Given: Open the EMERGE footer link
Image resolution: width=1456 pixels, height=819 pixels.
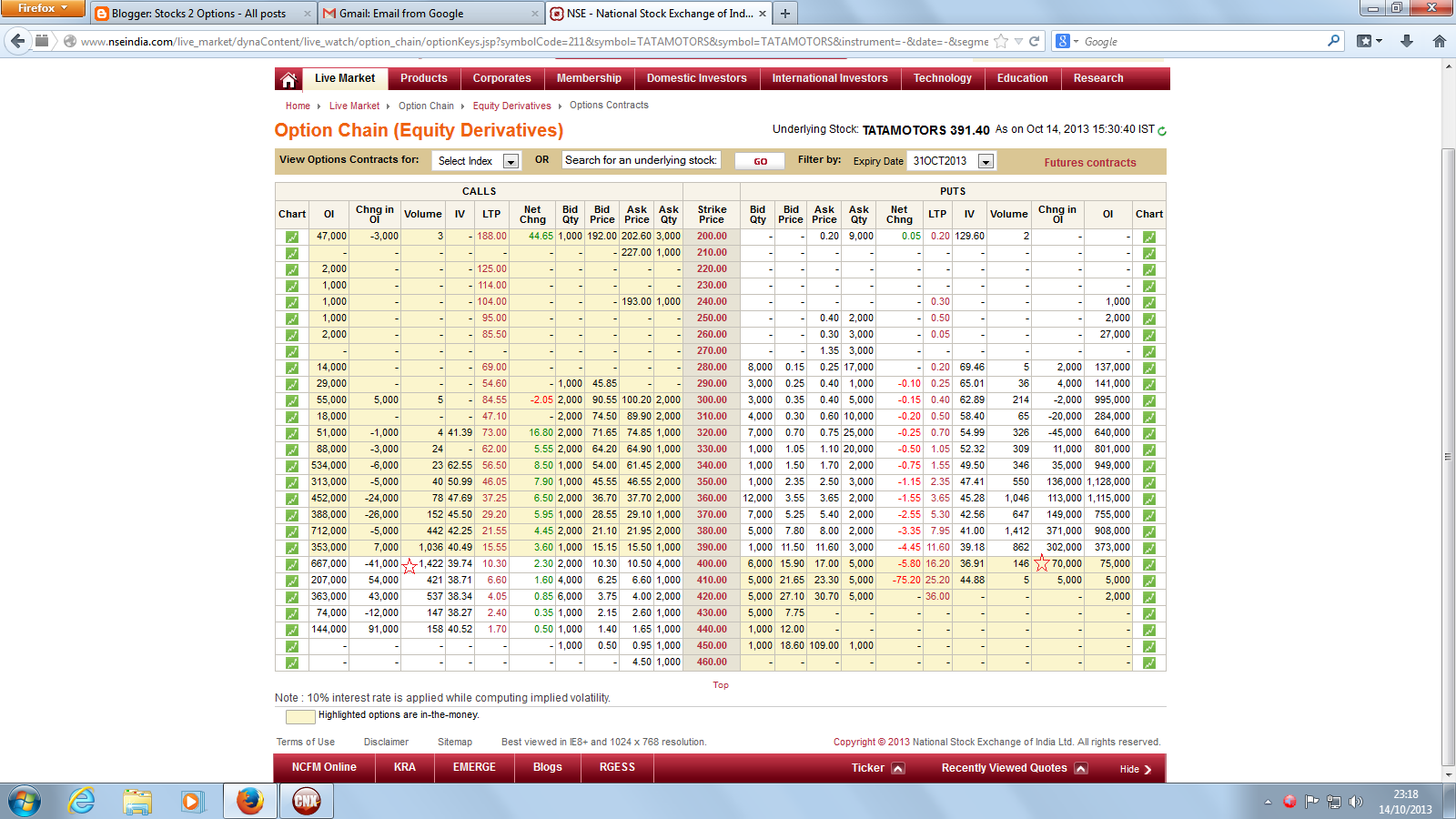Looking at the screenshot, I should [x=474, y=767].
